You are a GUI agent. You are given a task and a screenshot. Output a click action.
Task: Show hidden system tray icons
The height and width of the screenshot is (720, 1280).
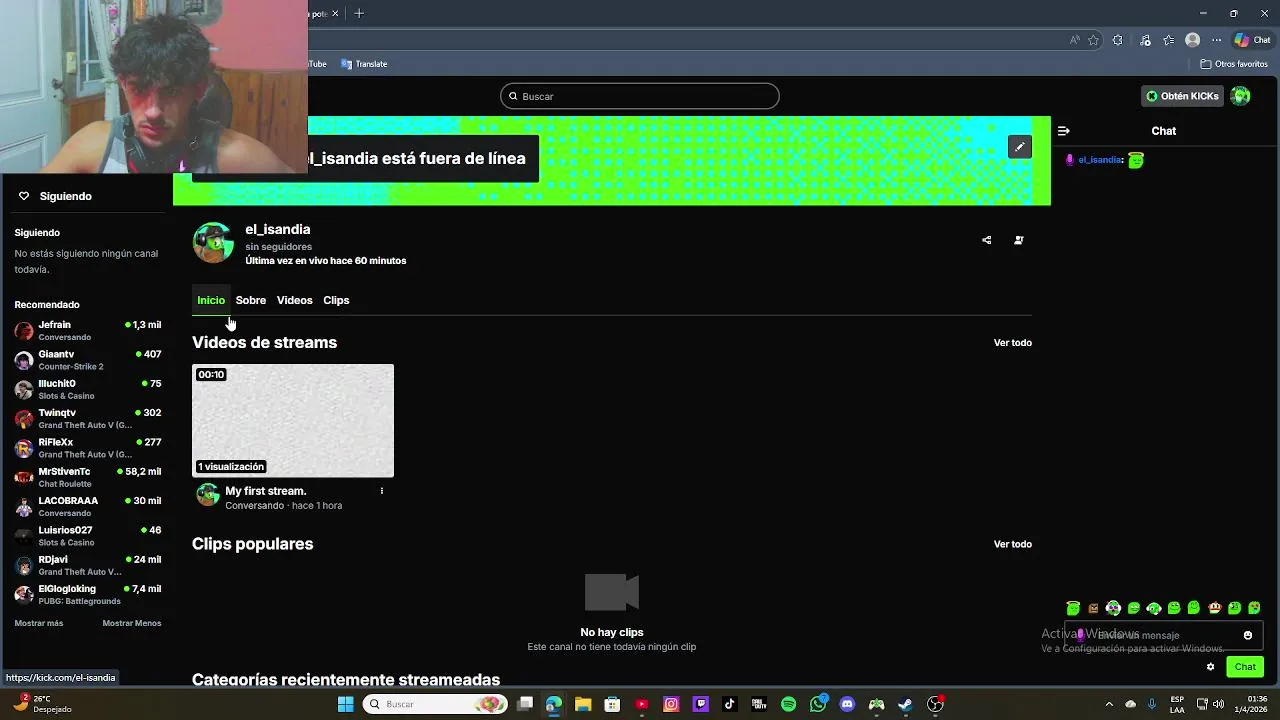click(1108, 704)
